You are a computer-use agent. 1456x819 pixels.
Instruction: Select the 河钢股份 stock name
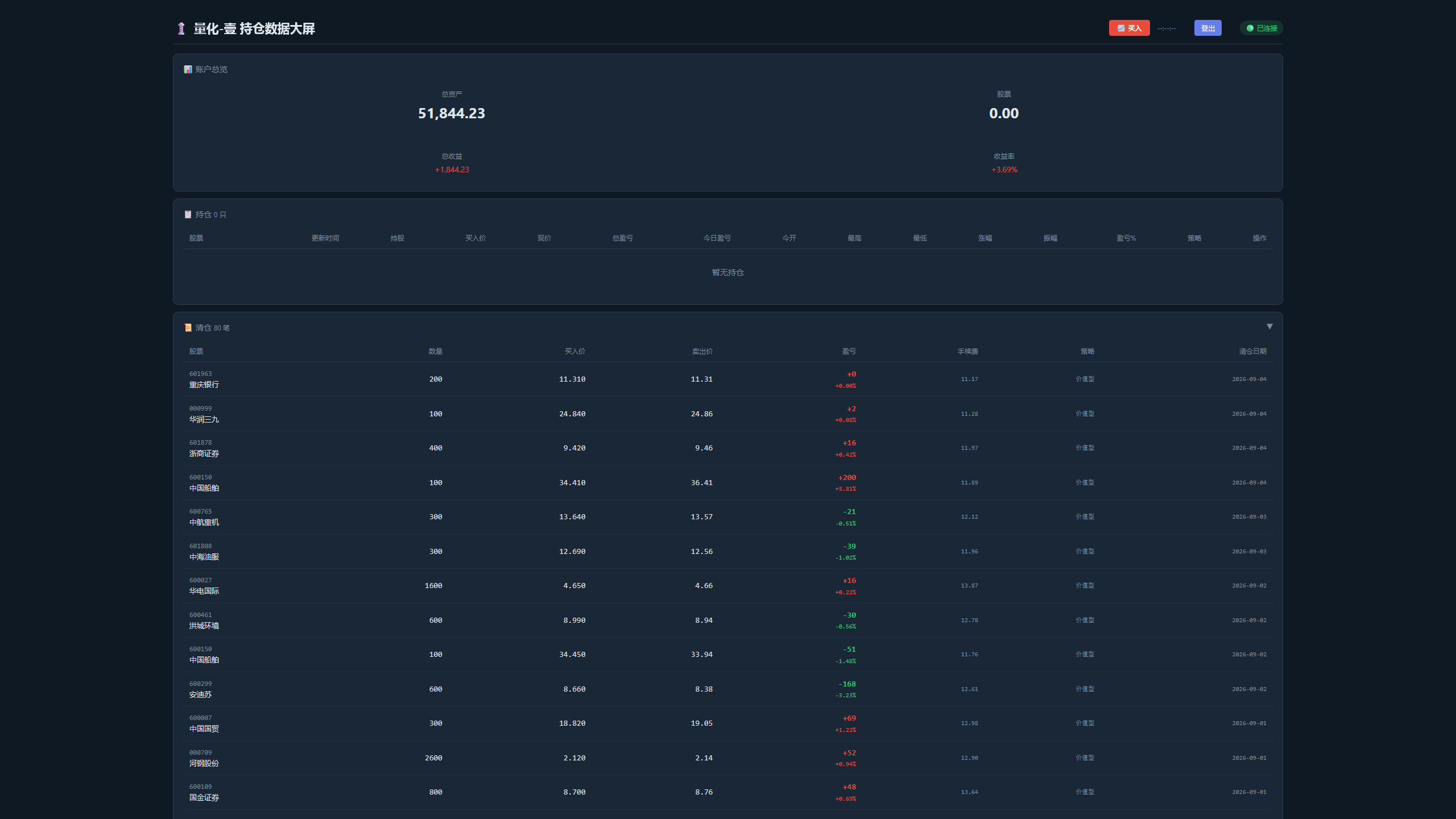204,763
